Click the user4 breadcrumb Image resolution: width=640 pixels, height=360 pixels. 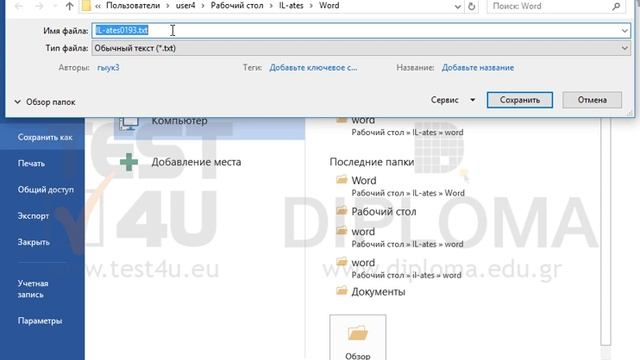coord(185,6)
